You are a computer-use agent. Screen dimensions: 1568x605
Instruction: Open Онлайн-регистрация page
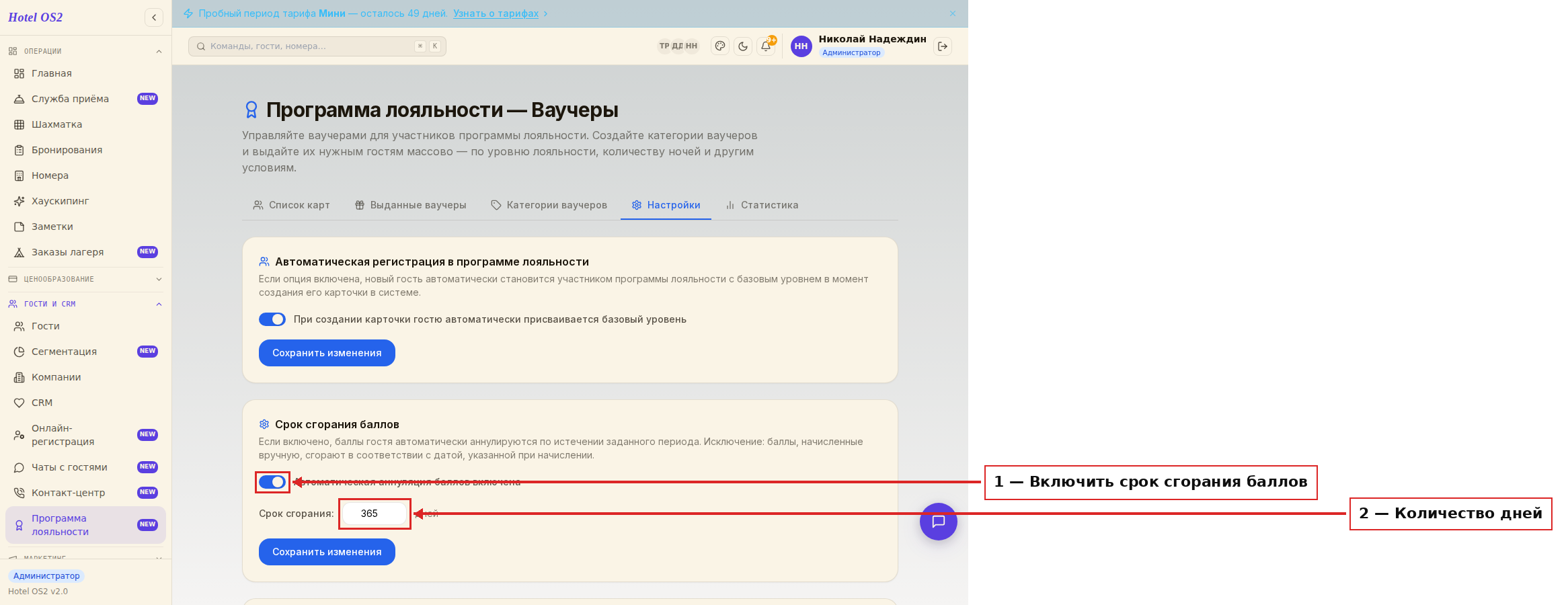[x=85, y=435]
